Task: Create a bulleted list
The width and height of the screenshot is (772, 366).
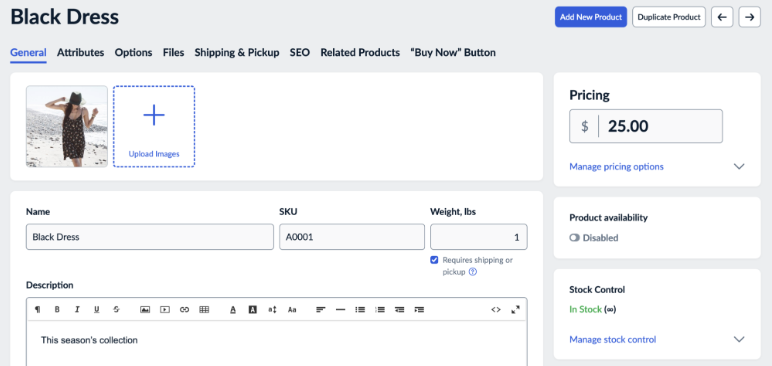Action: 360,309
